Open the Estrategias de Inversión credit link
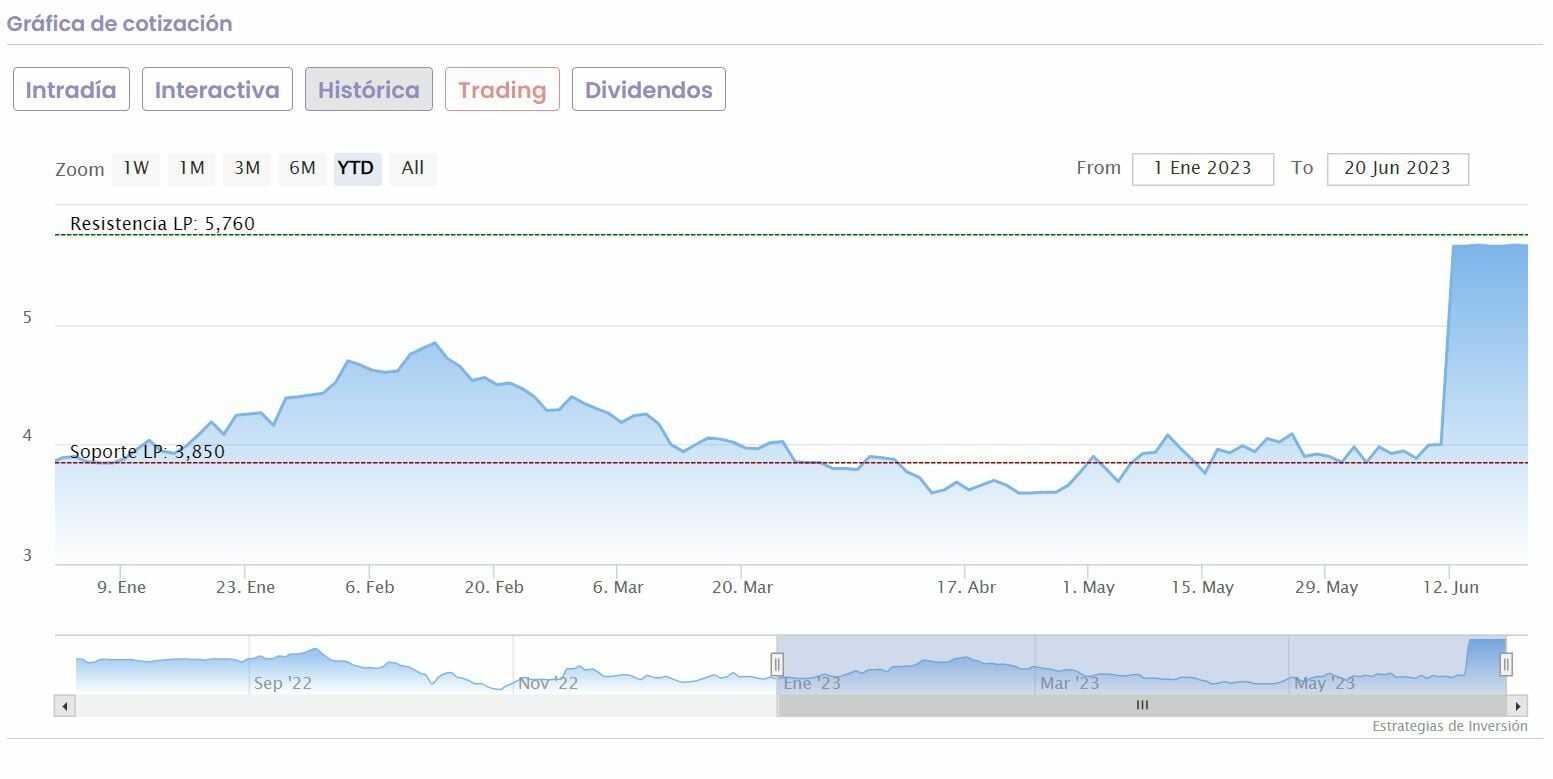This screenshot has width=1553, height=779. (x=1449, y=727)
